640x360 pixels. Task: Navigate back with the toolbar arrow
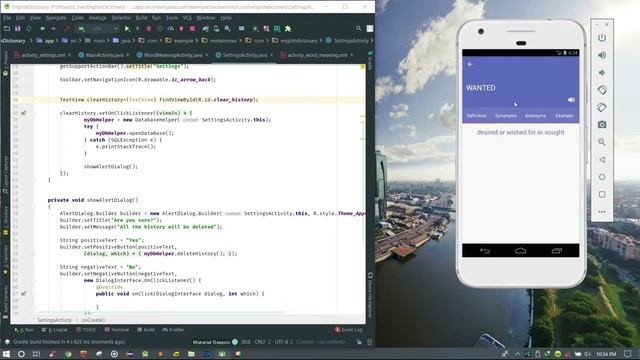point(42,29)
